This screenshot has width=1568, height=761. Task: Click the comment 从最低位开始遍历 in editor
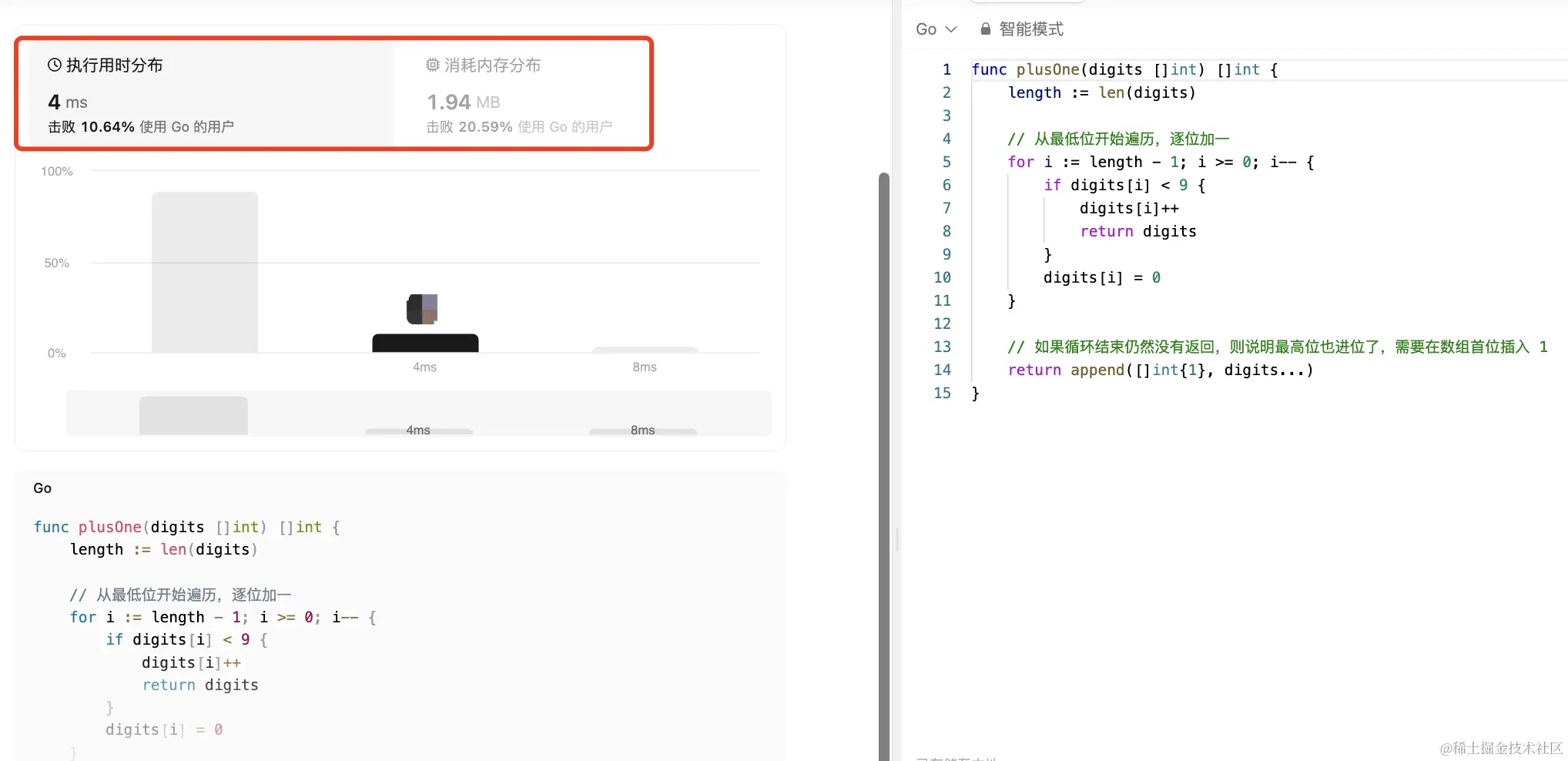coord(1118,139)
